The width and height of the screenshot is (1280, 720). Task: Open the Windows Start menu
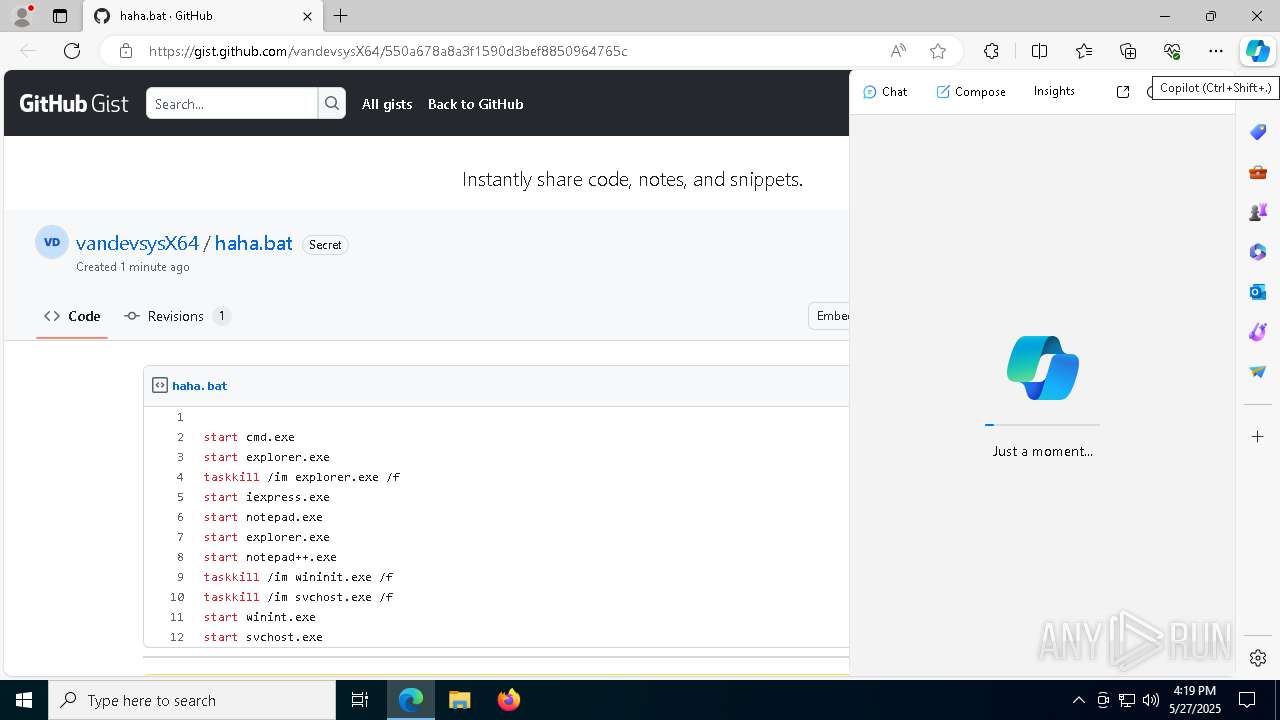tap(24, 700)
